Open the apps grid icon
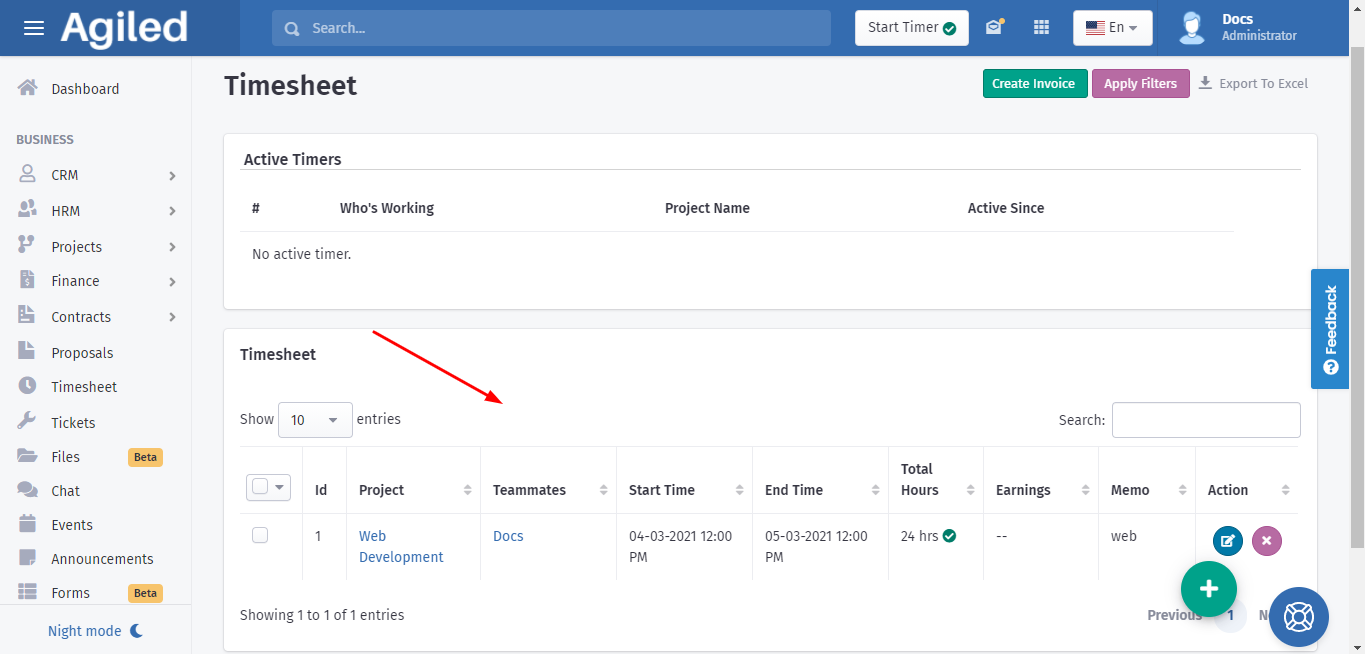1365x654 pixels. click(x=1041, y=28)
